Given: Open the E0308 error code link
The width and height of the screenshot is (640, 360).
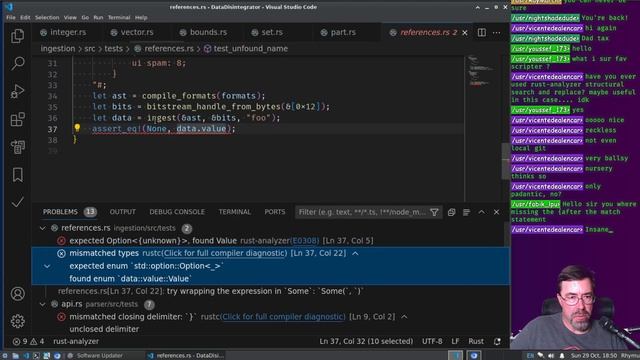Looking at the screenshot, I should pos(304,241).
